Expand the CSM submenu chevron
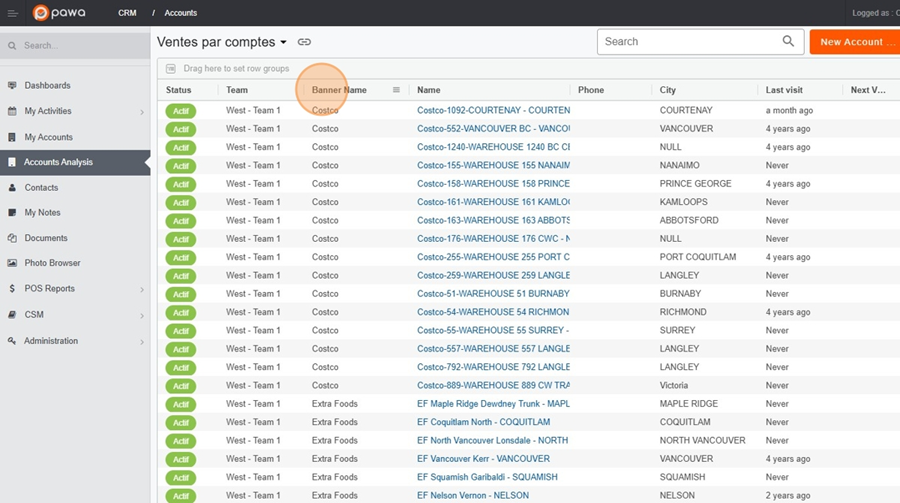Image resolution: width=900 pixels, height=503 pixels. (x=142, y=315)
